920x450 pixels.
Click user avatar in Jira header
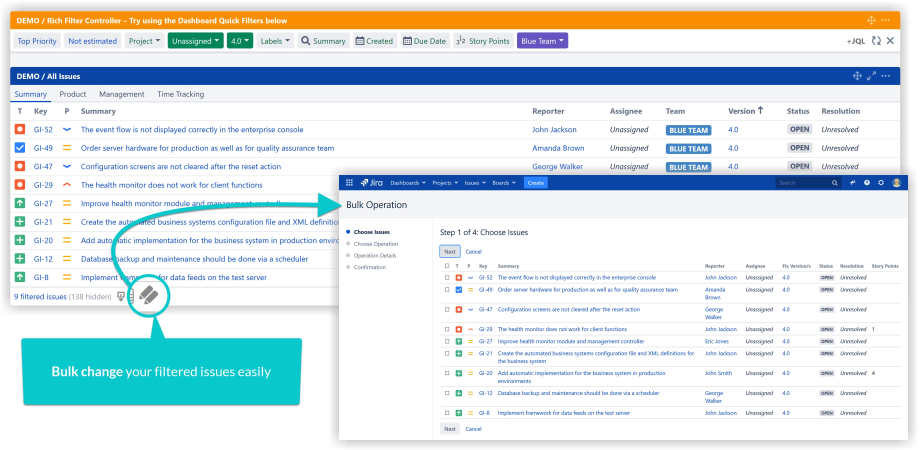[x=896, y=183]
